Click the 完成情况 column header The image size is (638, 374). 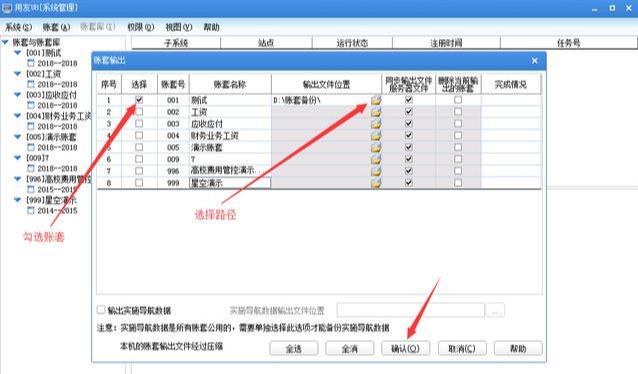point(511,84)
